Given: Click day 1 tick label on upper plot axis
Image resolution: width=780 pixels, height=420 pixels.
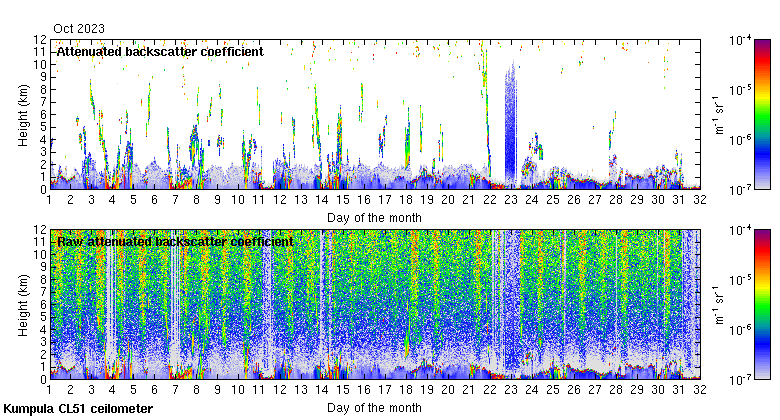Looking at the screenshot, I should tap(49, 200).
